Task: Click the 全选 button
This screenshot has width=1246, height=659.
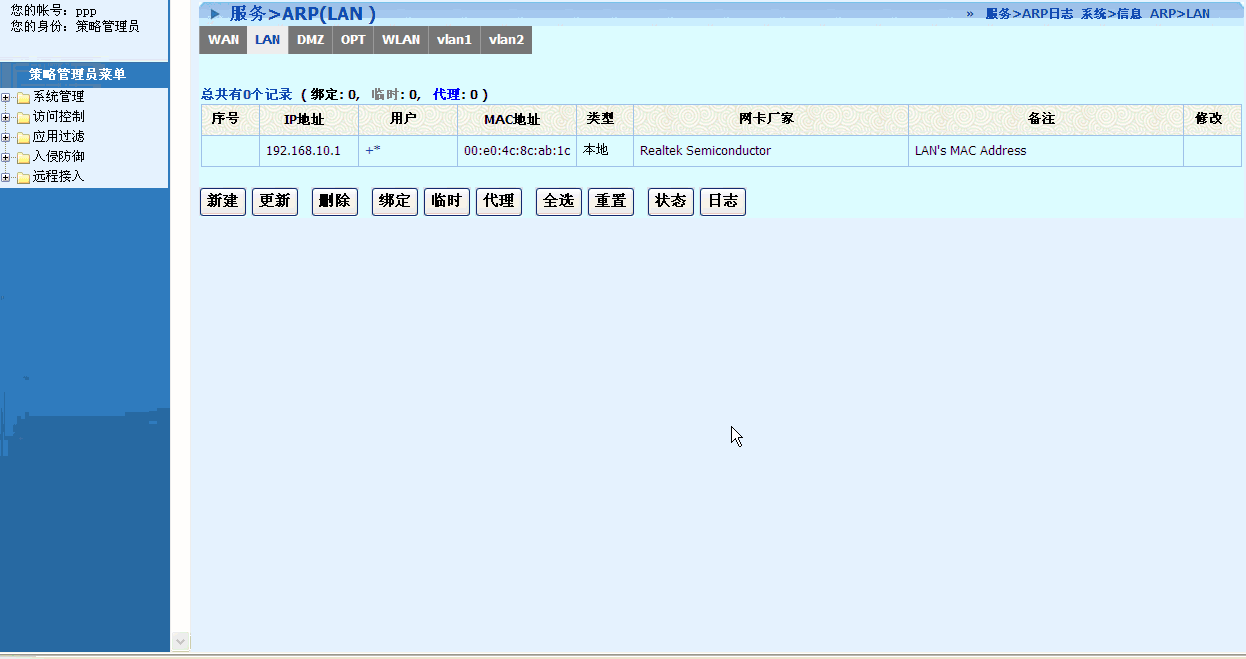Action: click(x=558, y=201)
